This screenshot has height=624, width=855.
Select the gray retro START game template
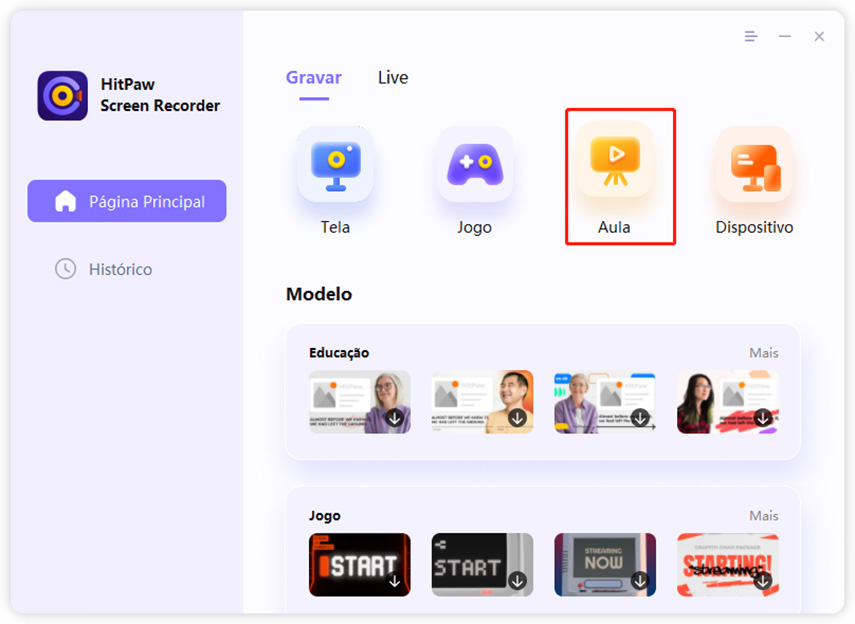[483, 565]
